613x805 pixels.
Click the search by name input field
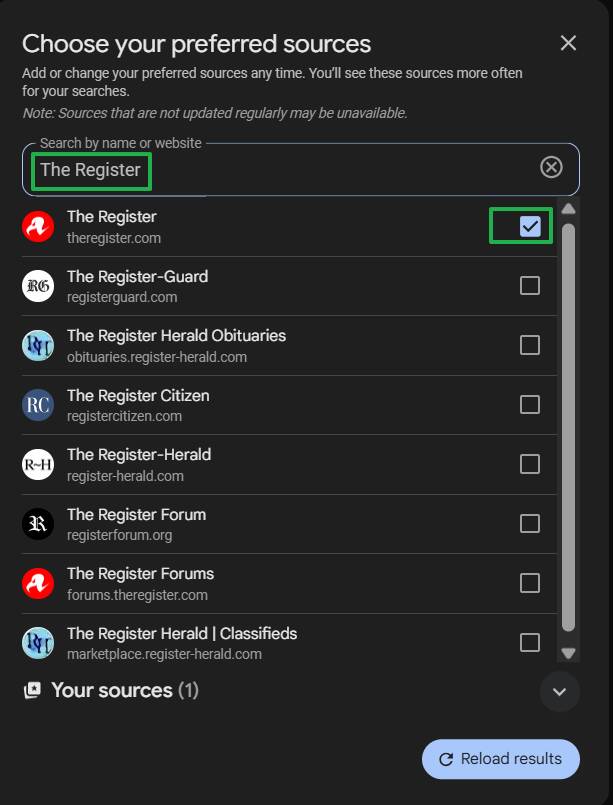[x=300, y=169]
